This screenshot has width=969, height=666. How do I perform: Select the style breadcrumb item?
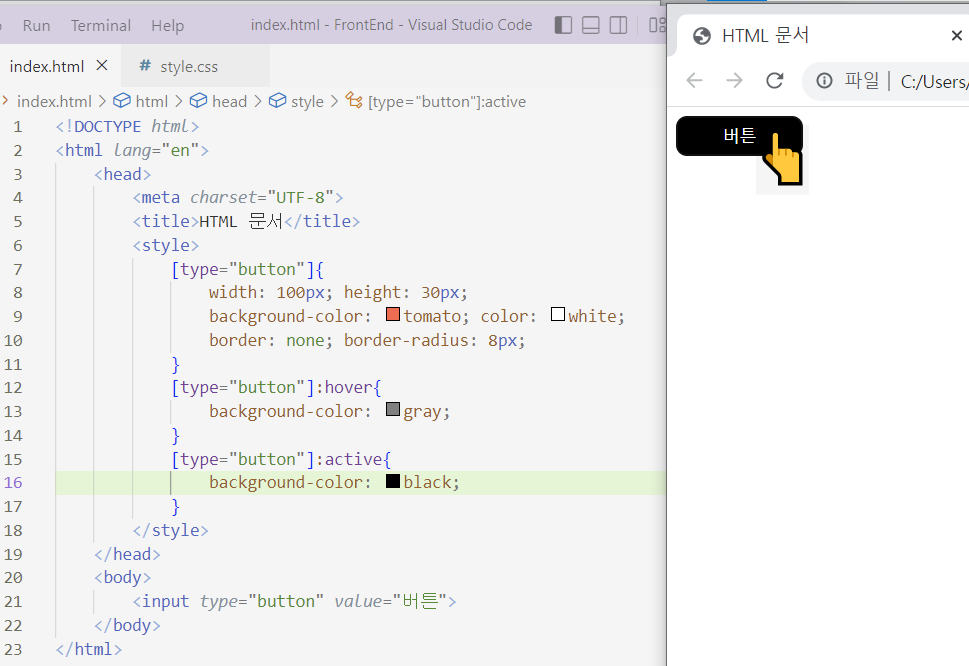point(307,101)
